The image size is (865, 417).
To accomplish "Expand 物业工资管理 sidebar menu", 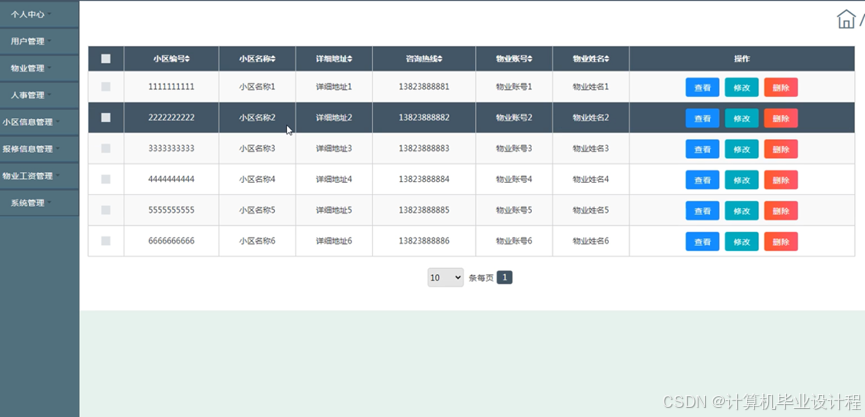I will (x=39, y=176).
